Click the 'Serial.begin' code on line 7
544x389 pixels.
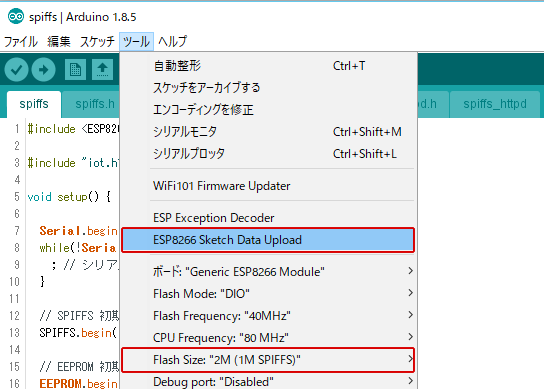(x=79, y=231)
